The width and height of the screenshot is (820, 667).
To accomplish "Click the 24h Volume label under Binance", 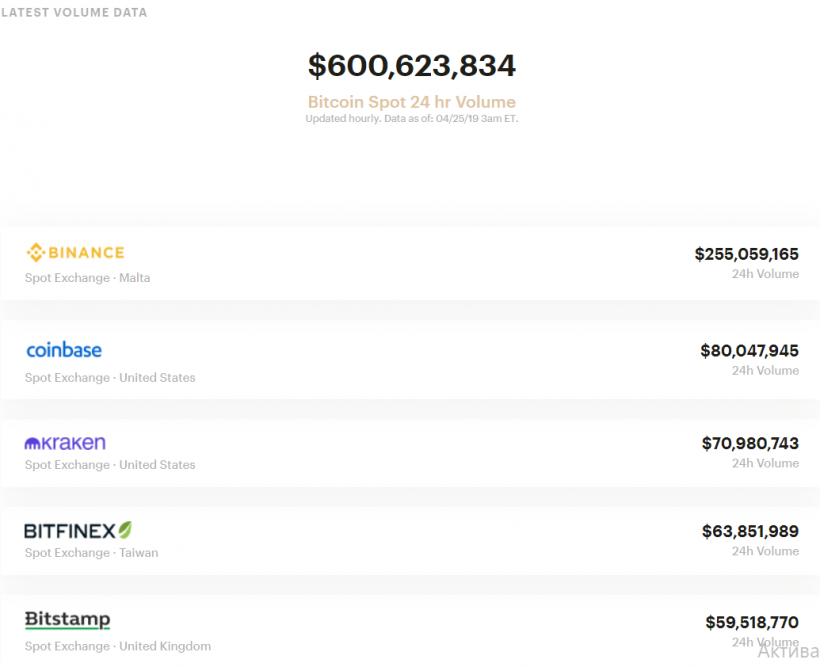I will [x=765, y=274].
